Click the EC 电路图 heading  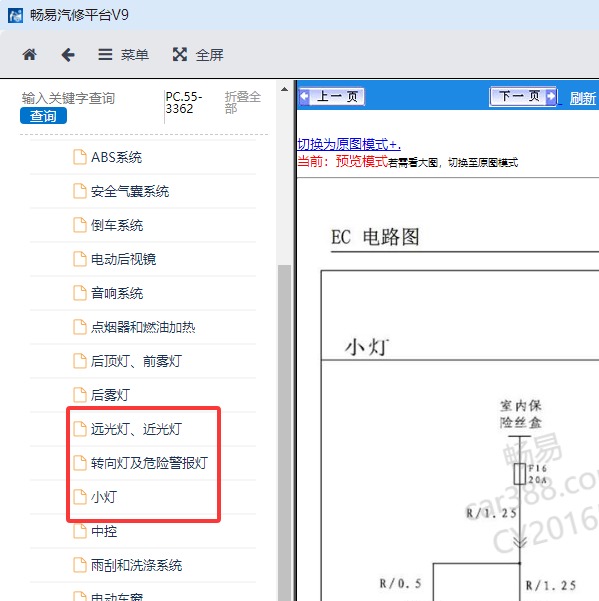[x=375, y=237]
